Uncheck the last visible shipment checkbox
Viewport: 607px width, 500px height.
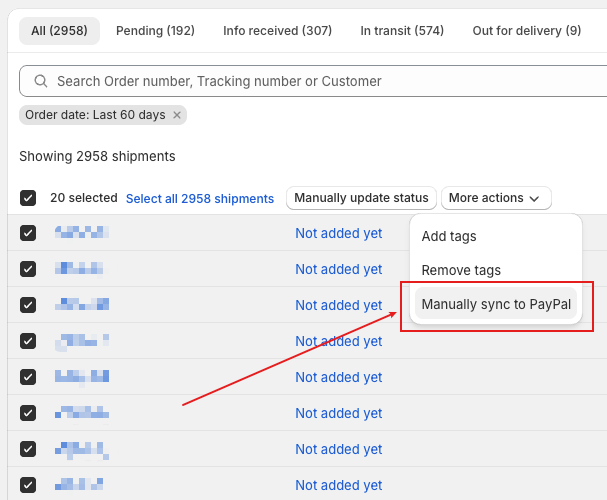(x=28, y=485)
